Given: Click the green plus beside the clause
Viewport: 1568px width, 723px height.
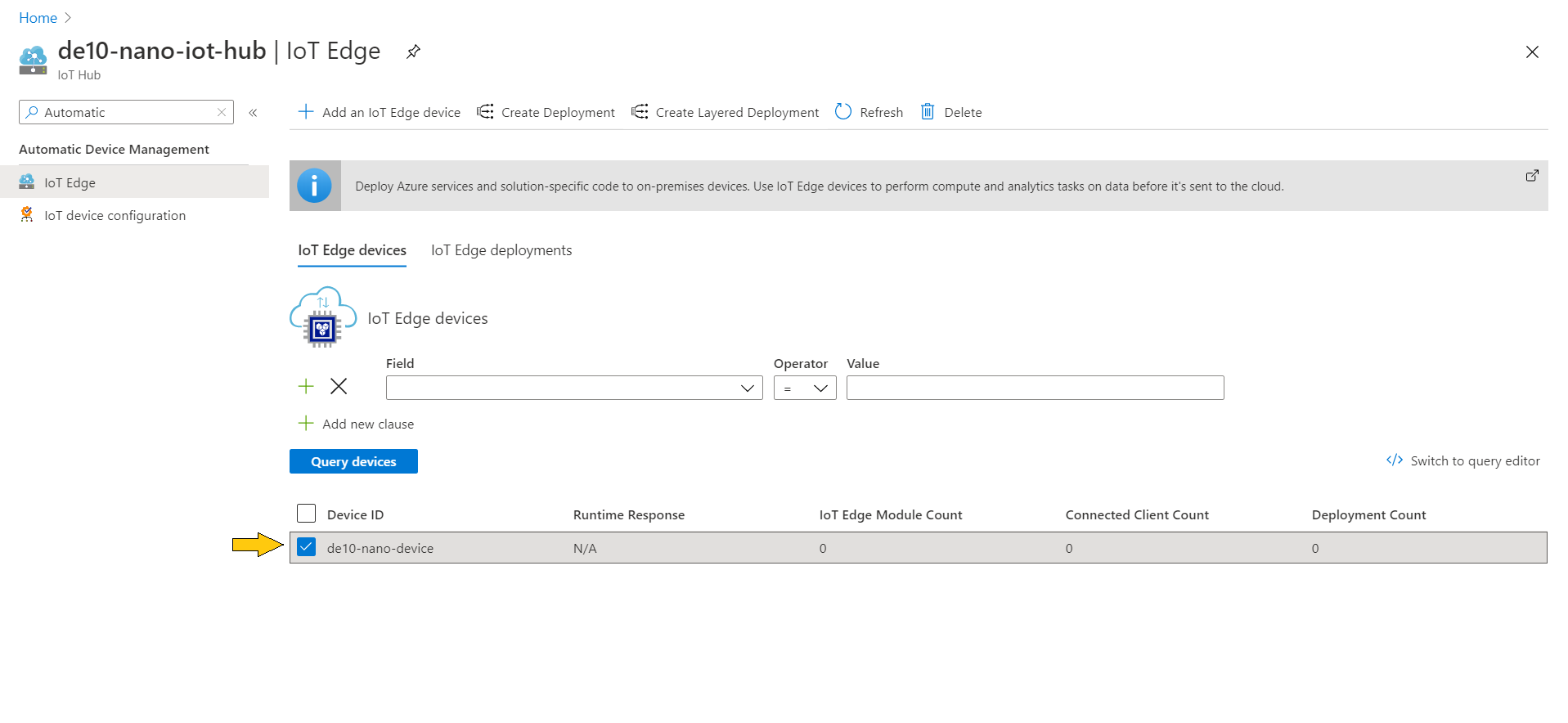Looking at the screenshot, I should [x=306, y=387].
